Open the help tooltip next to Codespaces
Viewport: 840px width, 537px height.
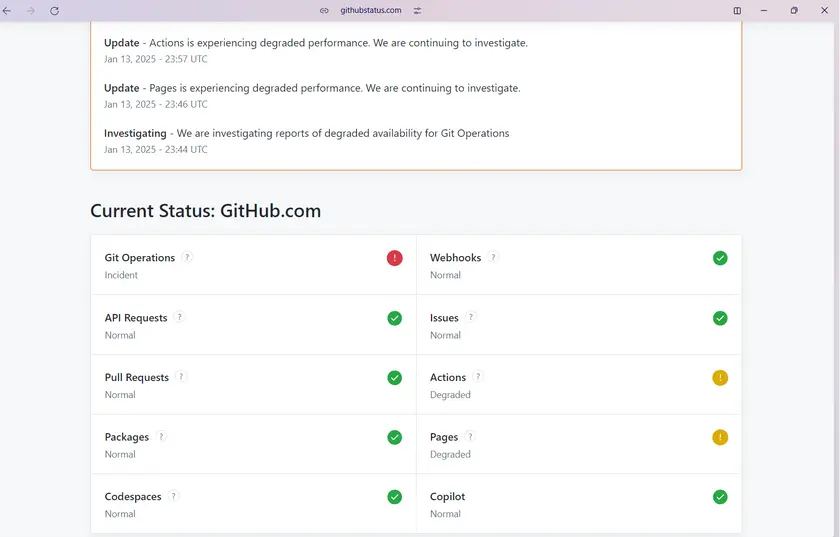pos(174,495)
